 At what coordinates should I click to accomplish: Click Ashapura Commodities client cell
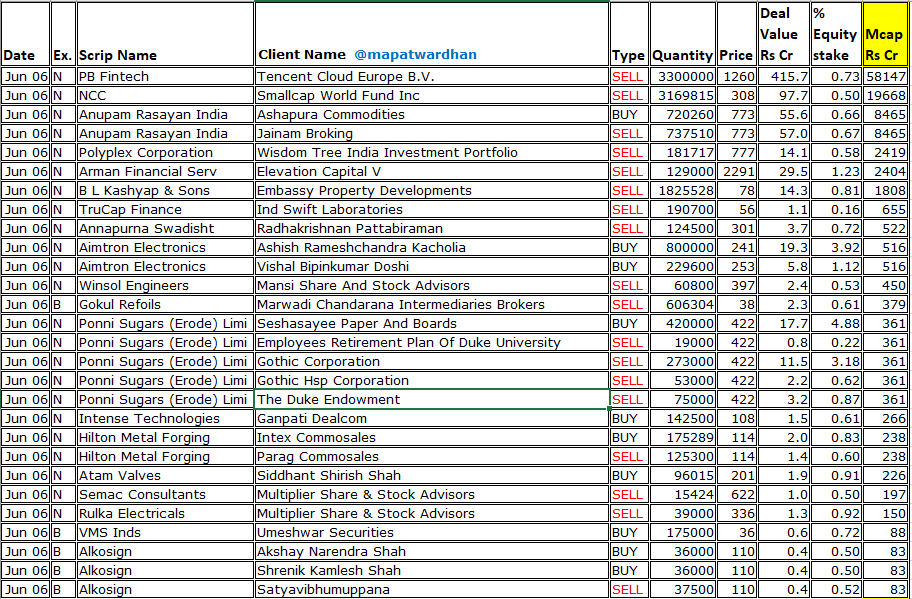tap(432, 115)
